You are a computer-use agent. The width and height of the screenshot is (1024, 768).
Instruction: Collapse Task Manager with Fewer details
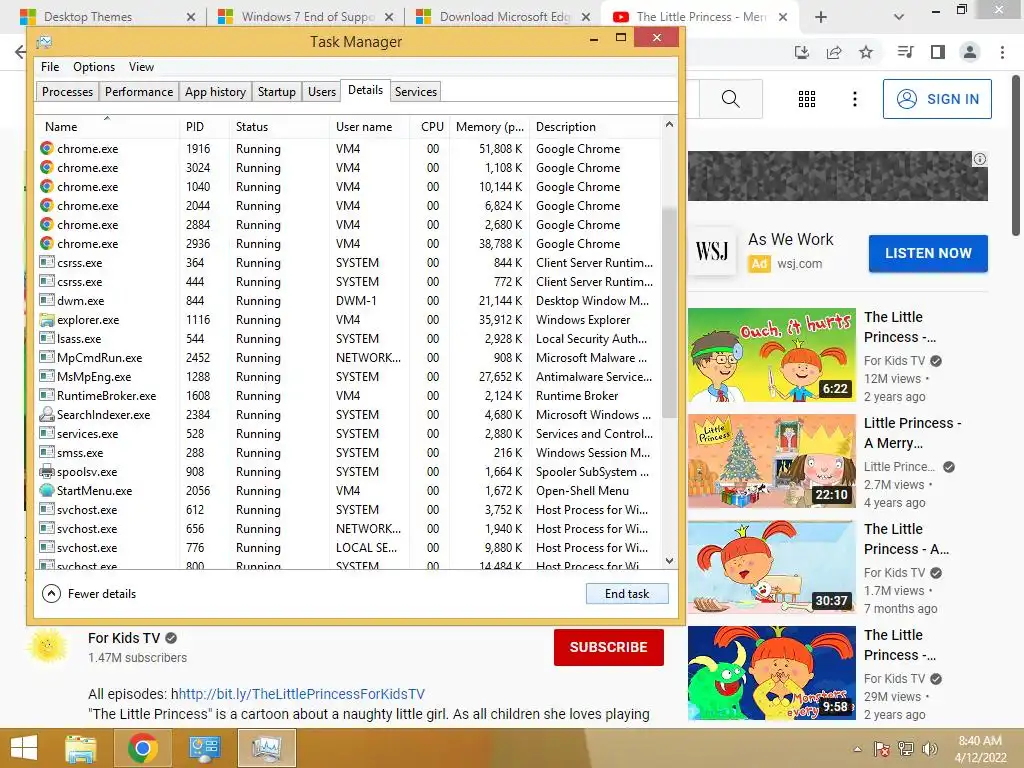(89, 594)
